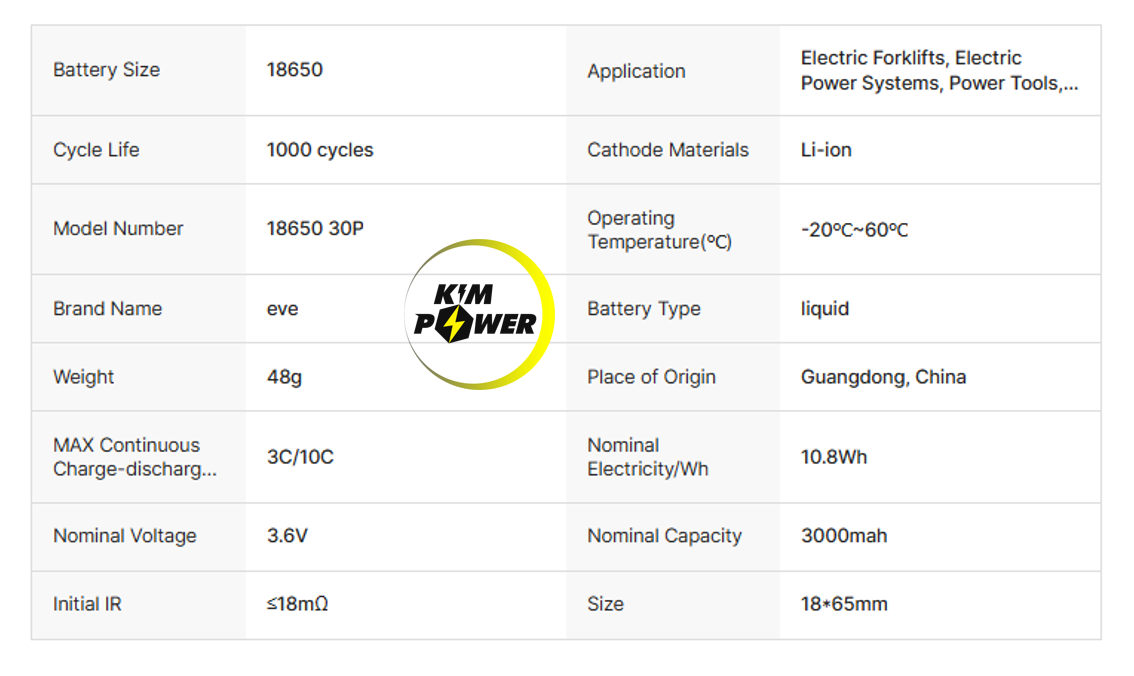The width and height of the screenshot is (1134, 676).
Task: Select the '-20℃~60℃' temperature value
Action: point(854,230)
